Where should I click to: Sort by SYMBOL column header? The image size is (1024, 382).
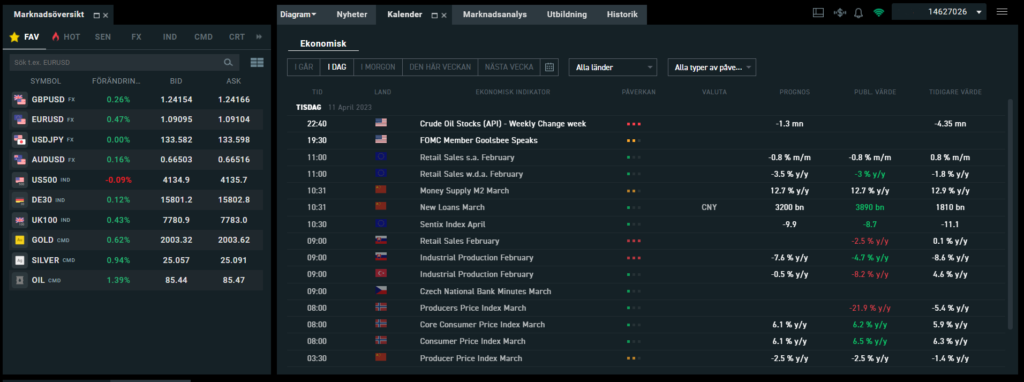(x=46, y=82)
